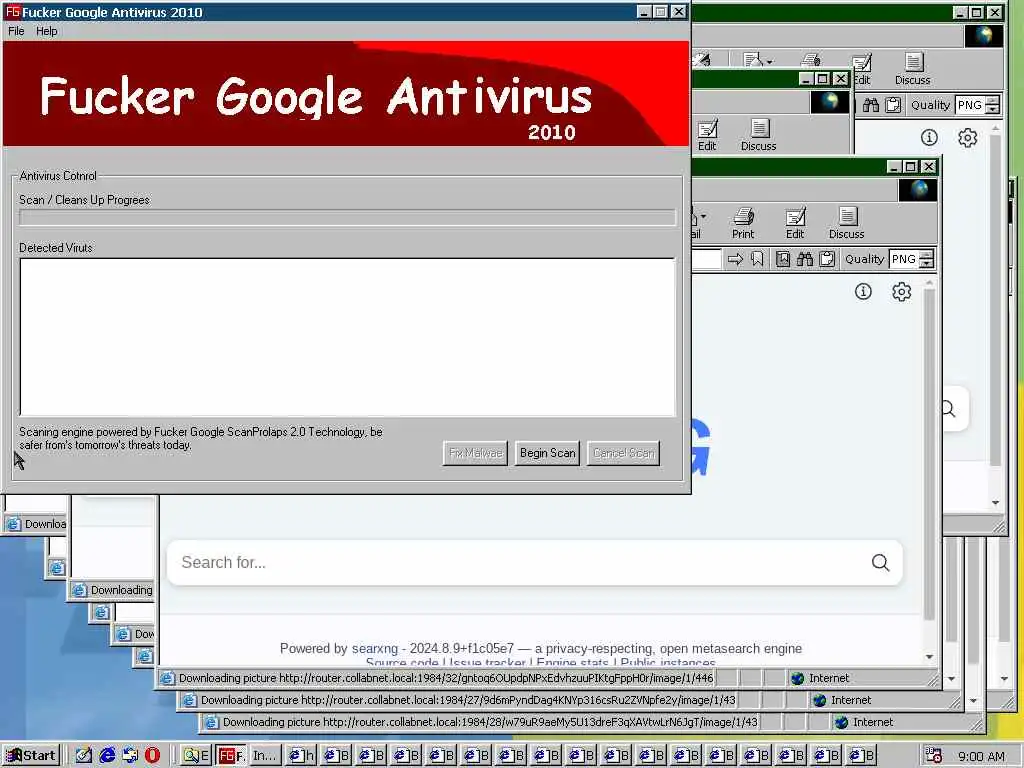Click the magnifier icon in the Search for... box
Viewport: 1024px width, 768px height.
click(x=880, y=562)
